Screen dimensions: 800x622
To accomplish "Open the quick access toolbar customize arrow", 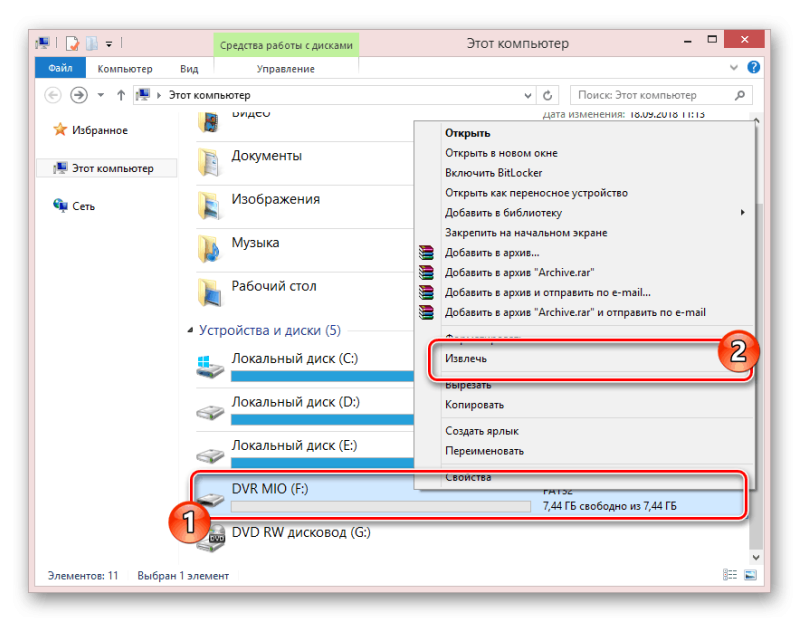I will coord(109,44).
